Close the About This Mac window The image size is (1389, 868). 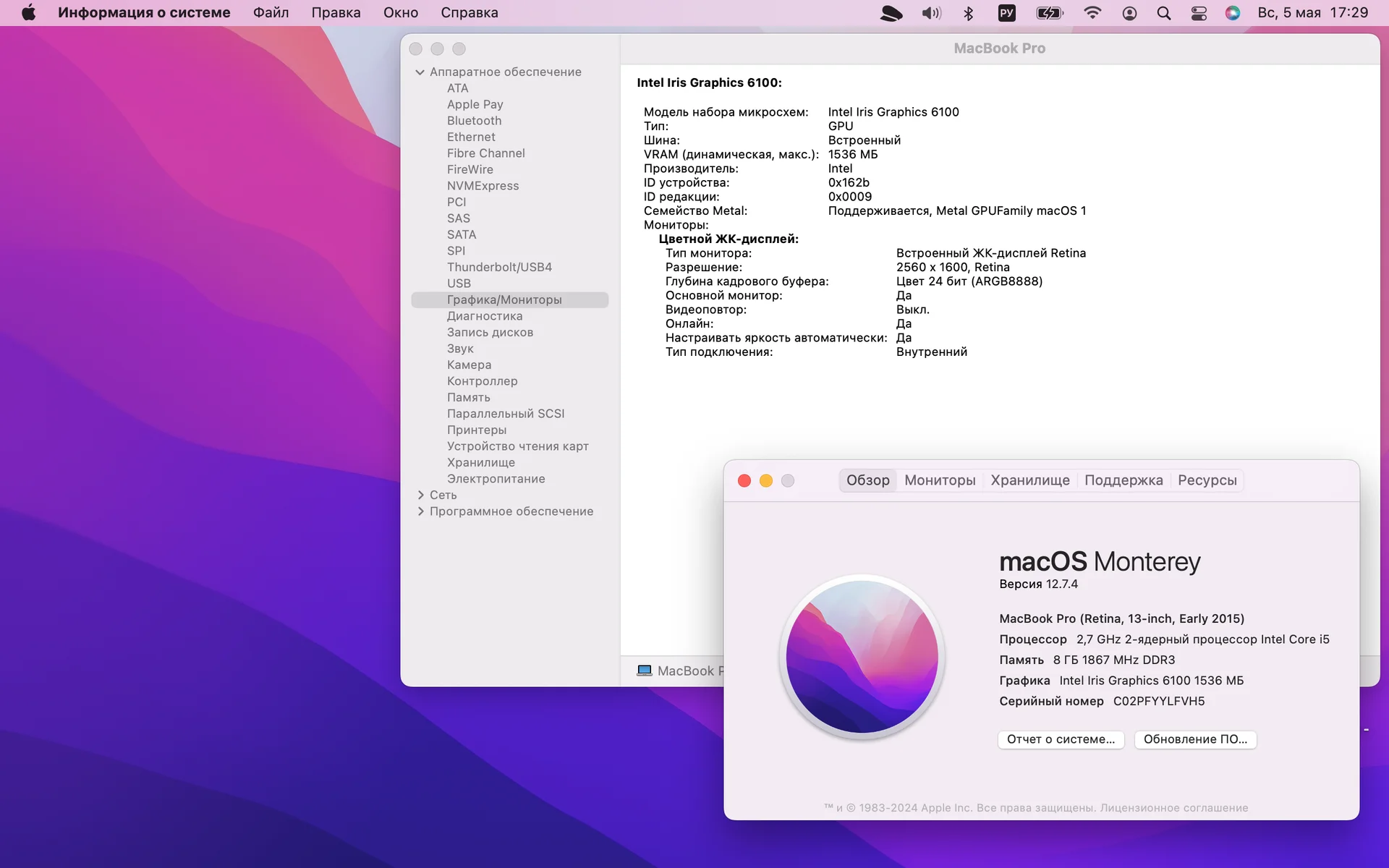pos(744,481)
